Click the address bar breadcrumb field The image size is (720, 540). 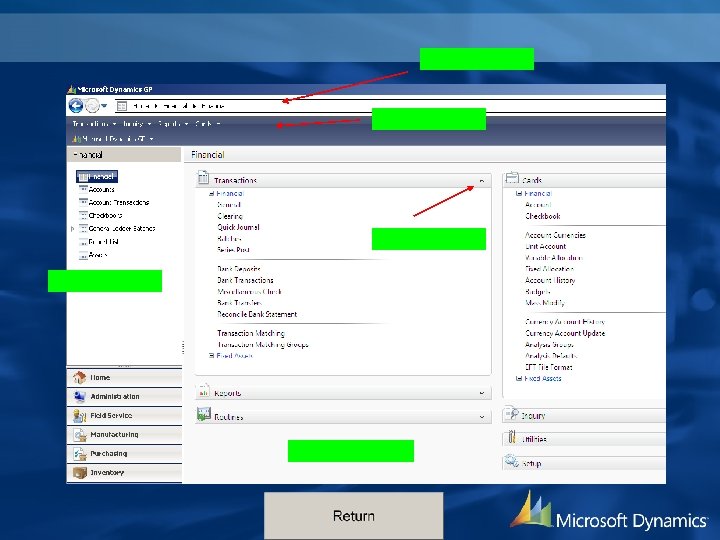click(x=390, y=106)
